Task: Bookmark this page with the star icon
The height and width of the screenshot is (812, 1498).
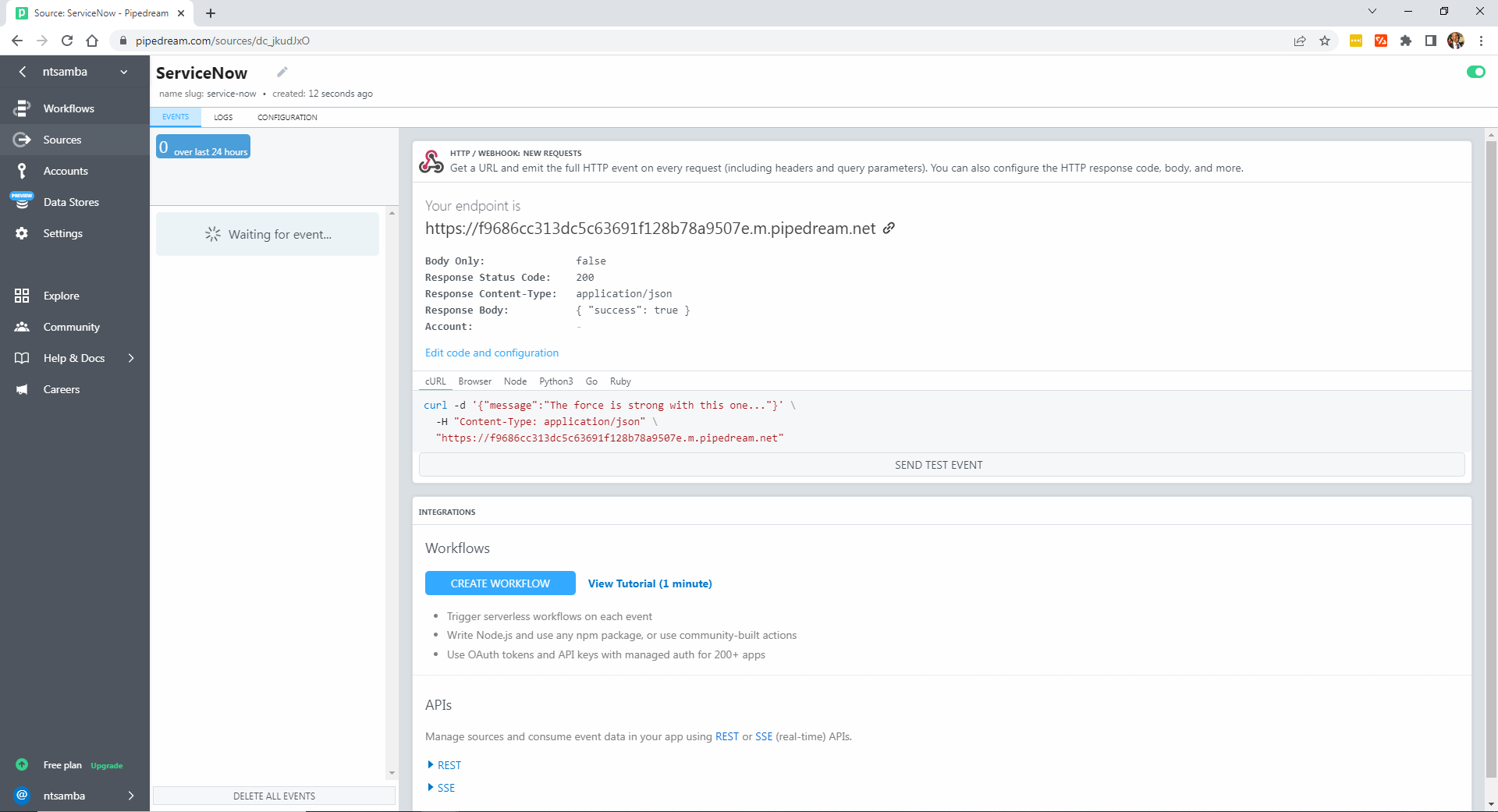Action: click(x=1325, y=41)
